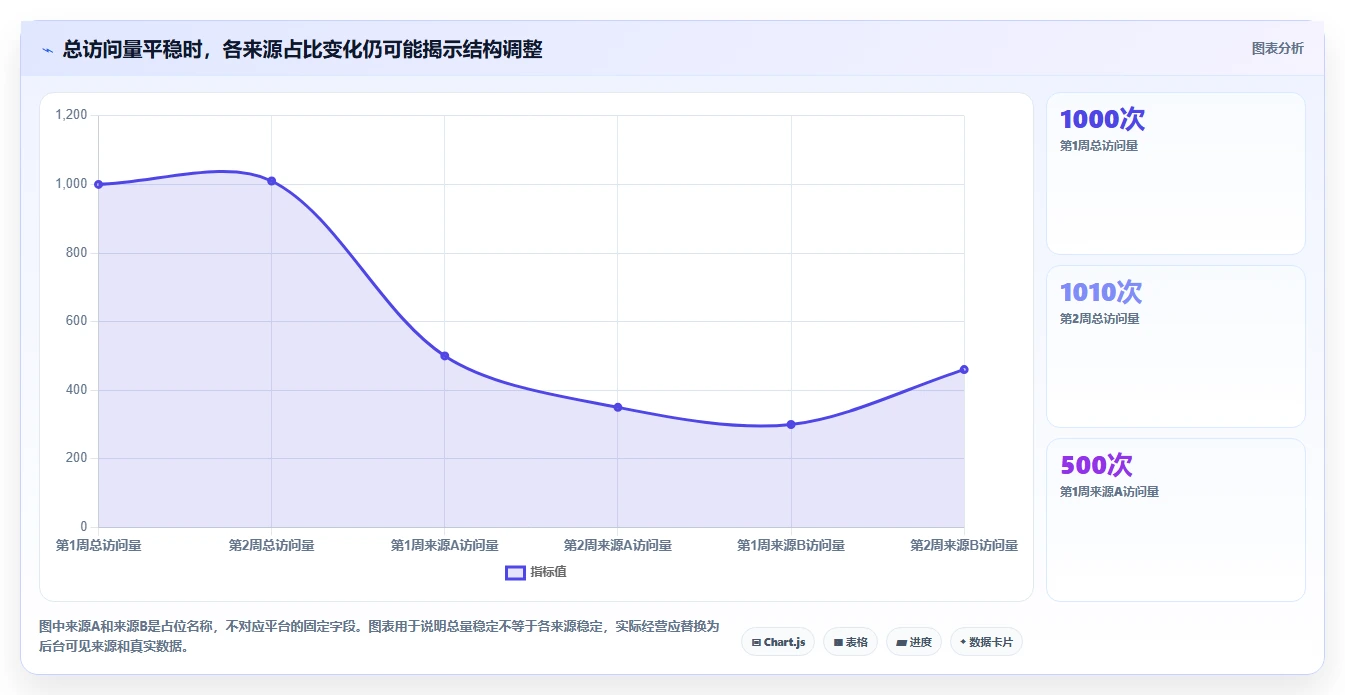Screen dimensions: 1345x695
Task: Click the y-axis value 600
Action: [x=78, y=321]
